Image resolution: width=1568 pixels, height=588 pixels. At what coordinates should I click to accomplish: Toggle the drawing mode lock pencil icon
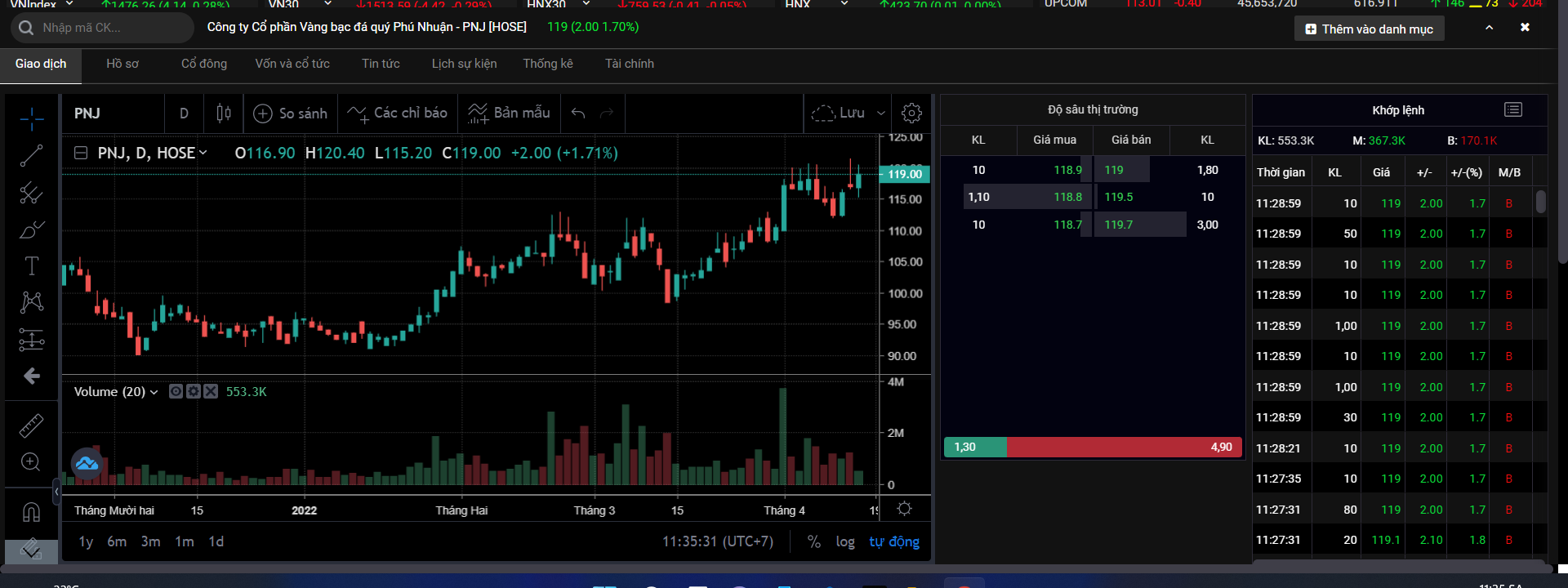coord(31,550)
